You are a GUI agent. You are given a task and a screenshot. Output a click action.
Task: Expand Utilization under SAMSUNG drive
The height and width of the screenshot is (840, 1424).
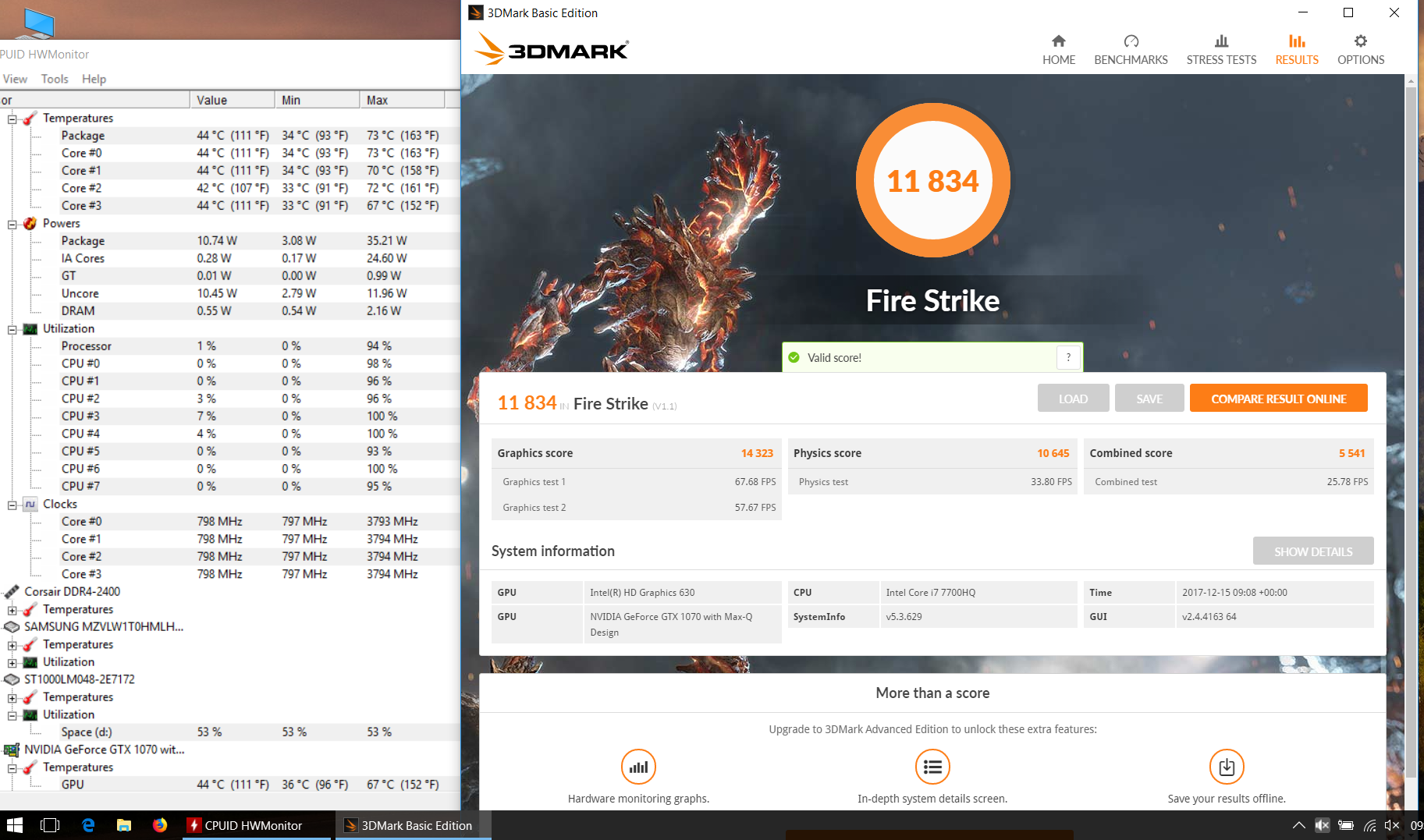click(x=12, y=662)
